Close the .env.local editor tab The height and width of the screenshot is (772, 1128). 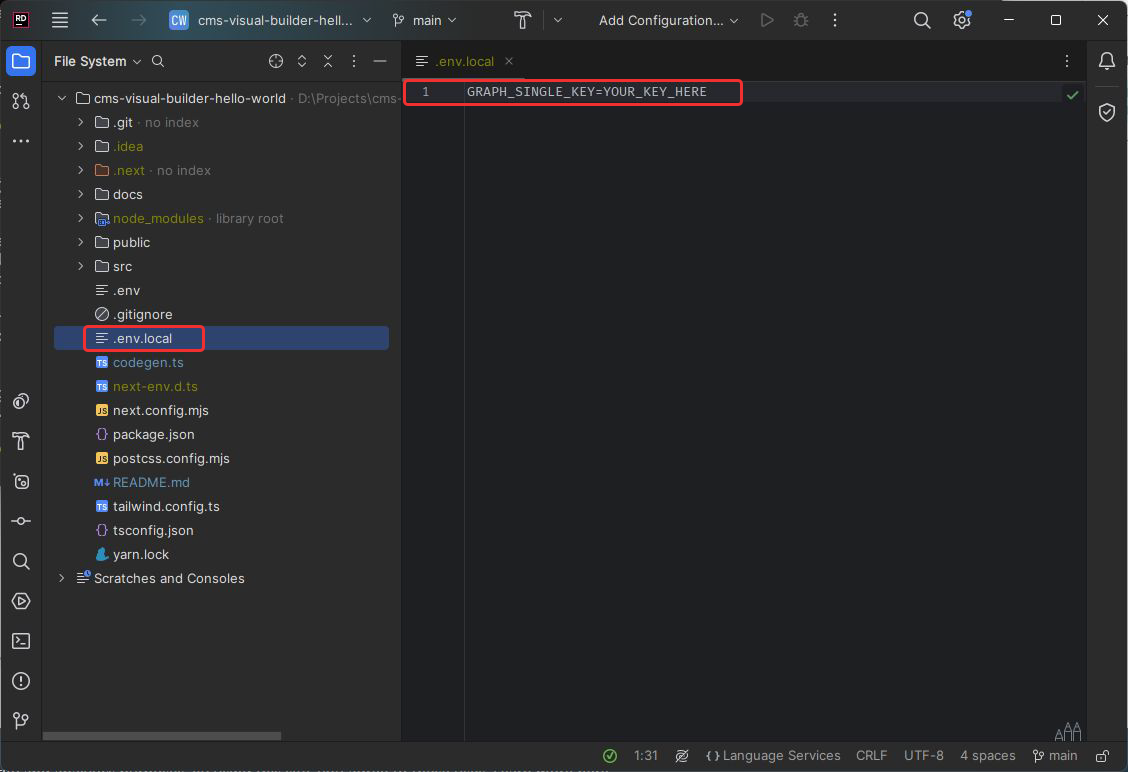pyautogui.click(x=509, y=61)
